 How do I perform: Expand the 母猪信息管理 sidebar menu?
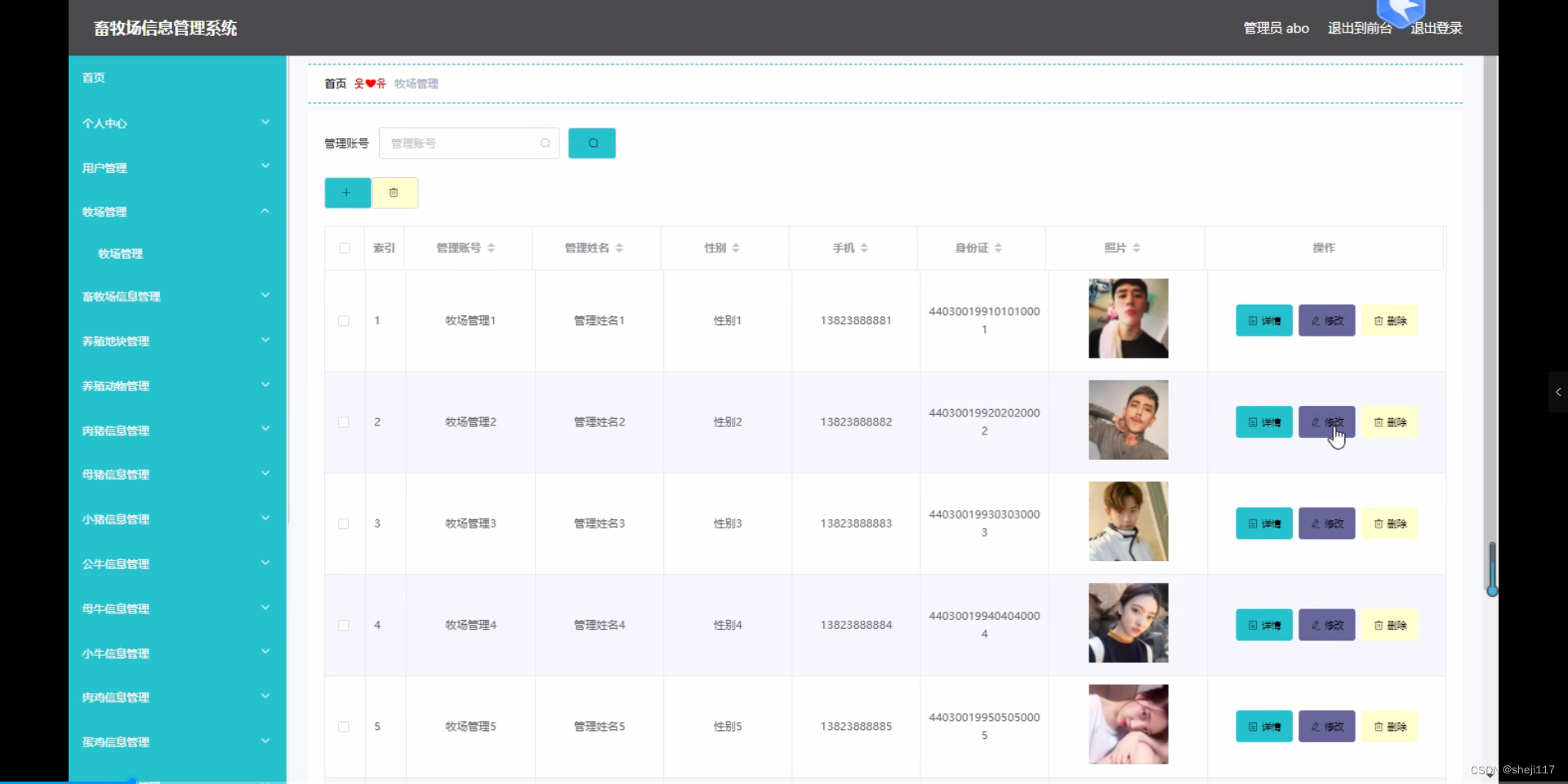[x=177, y=474]
